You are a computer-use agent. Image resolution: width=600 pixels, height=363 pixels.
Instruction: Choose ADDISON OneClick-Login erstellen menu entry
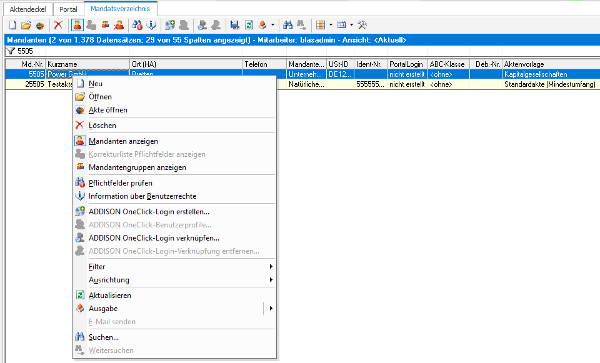point(174,212)
